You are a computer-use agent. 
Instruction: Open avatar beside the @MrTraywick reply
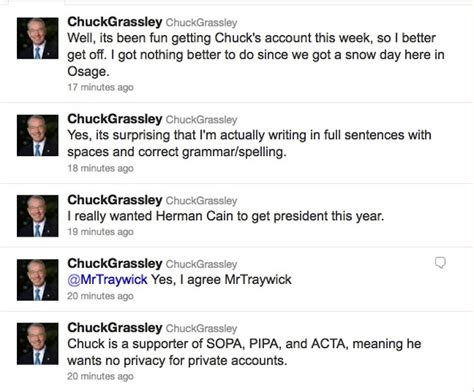point(38,280)
